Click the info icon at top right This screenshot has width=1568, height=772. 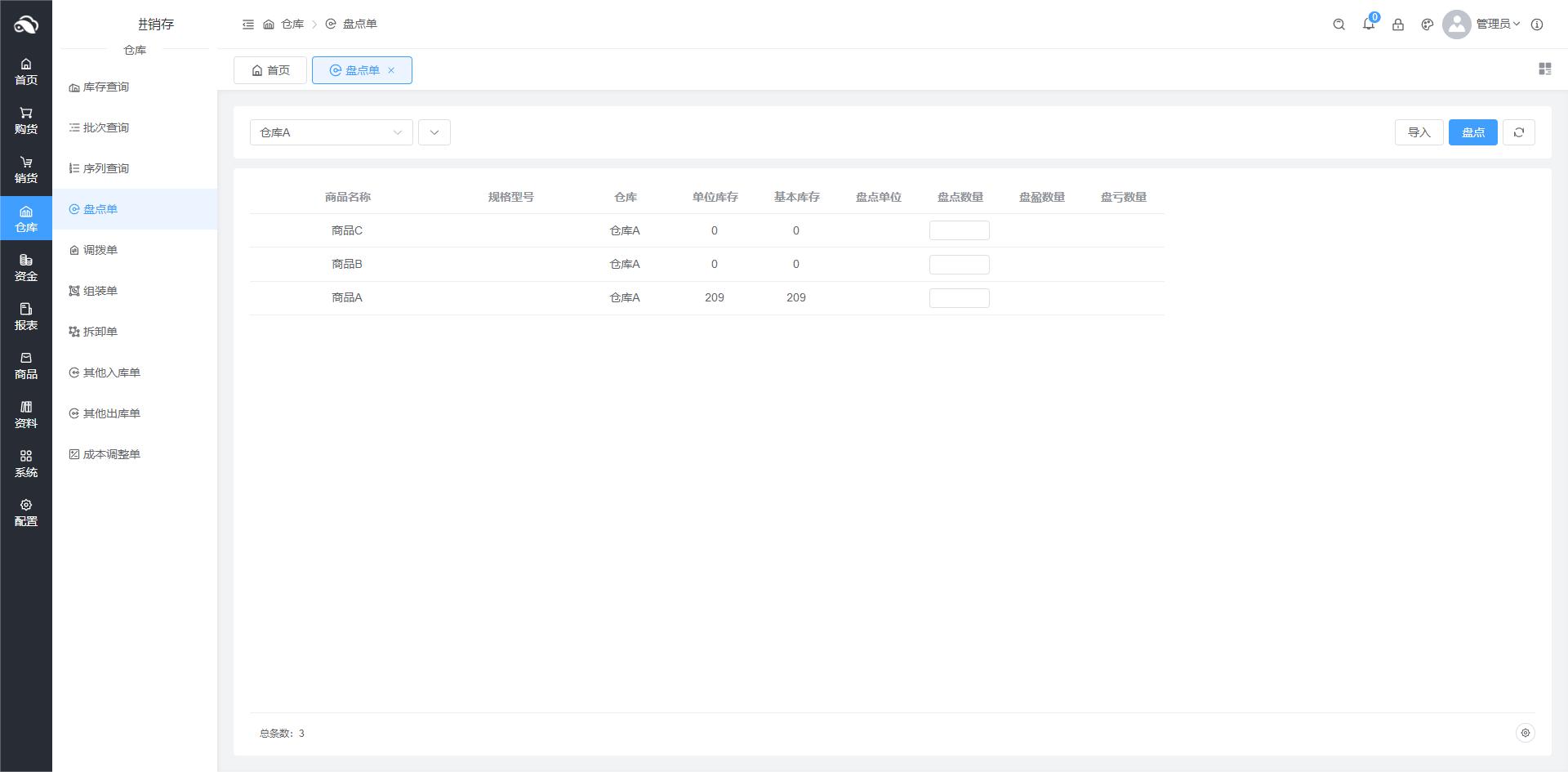pyautogui.click(x=1537, y=25)
